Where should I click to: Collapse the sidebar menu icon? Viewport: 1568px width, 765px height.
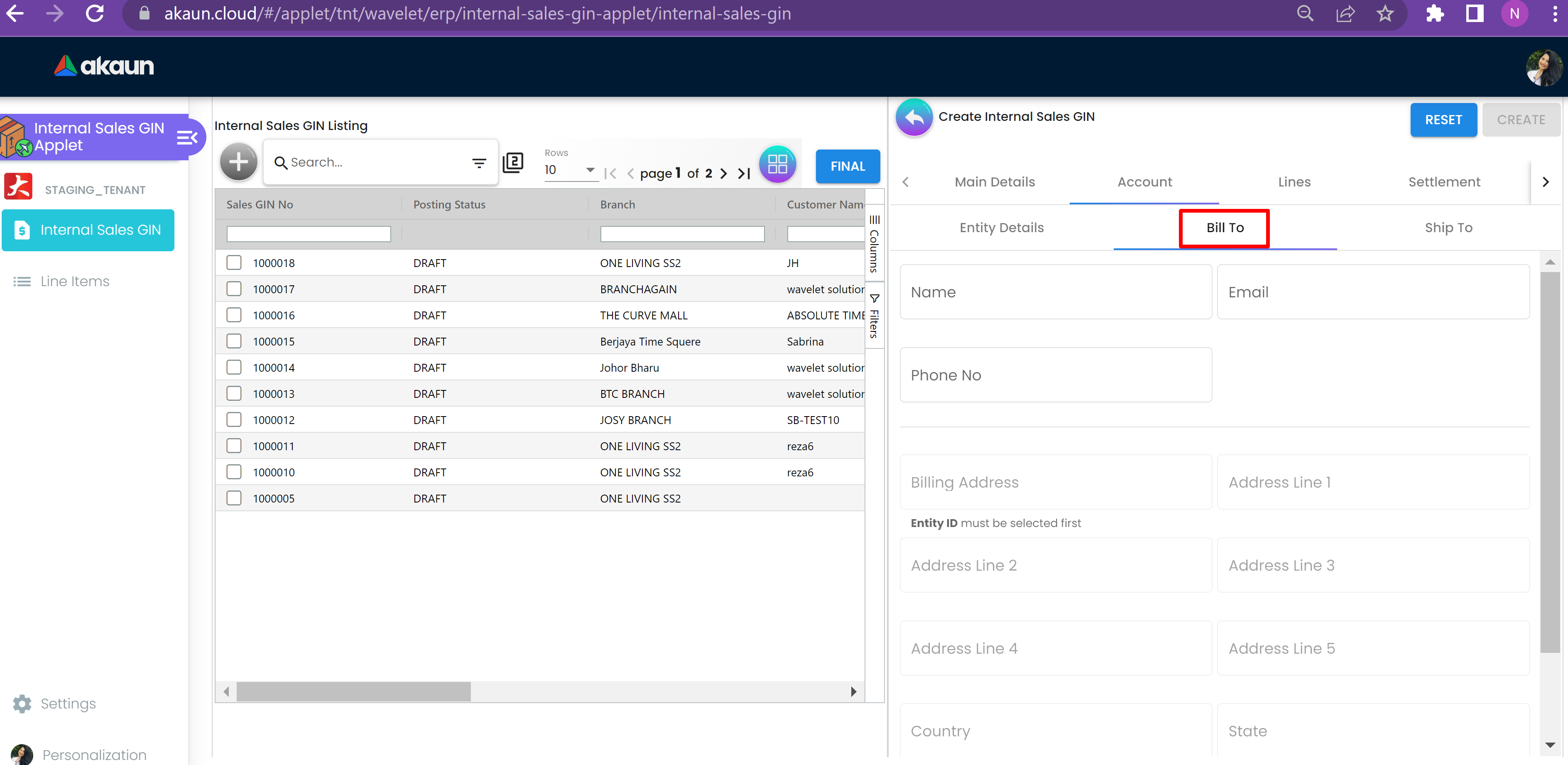point(187,137)
